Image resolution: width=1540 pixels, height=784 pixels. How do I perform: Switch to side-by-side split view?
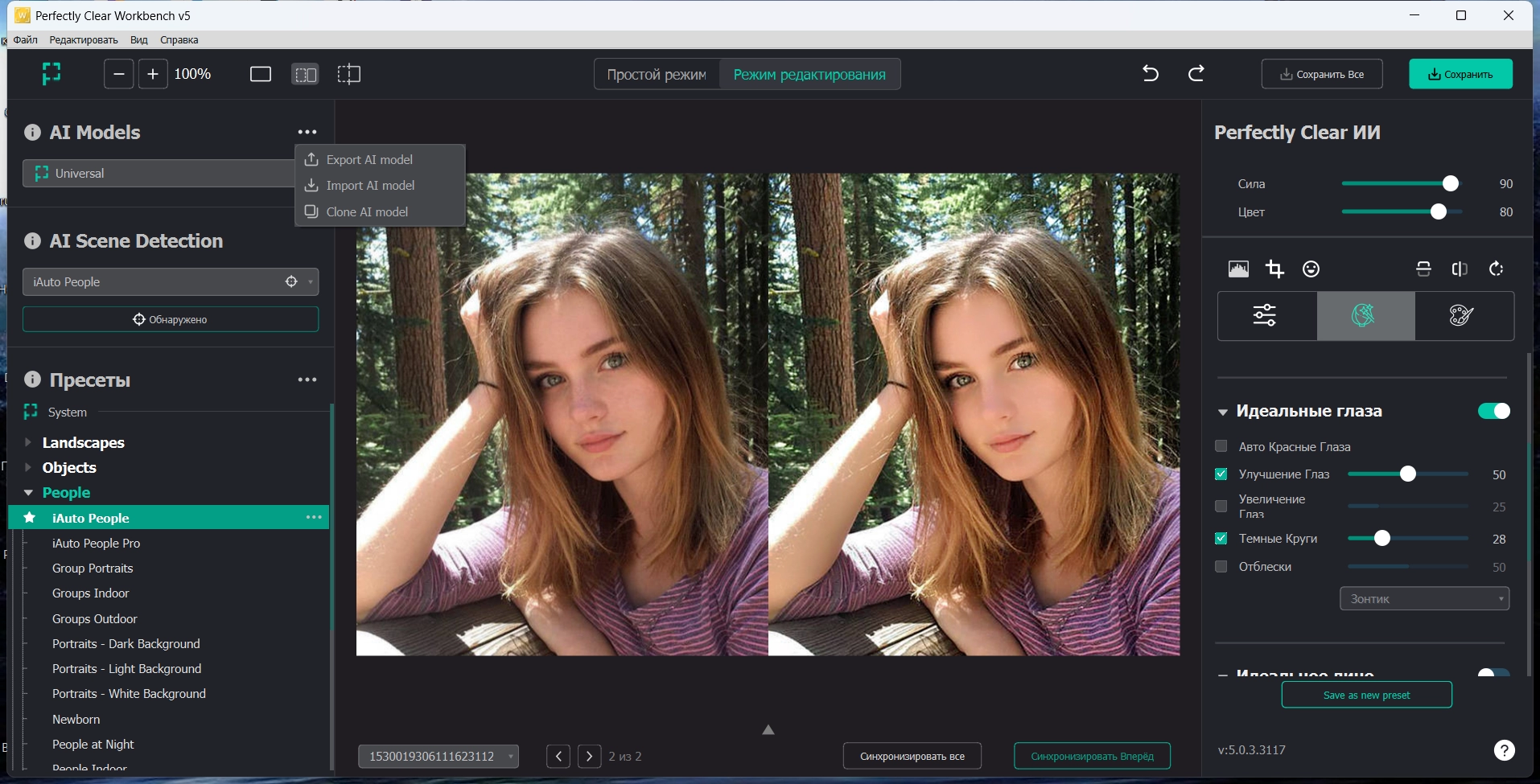coord(305,75)
